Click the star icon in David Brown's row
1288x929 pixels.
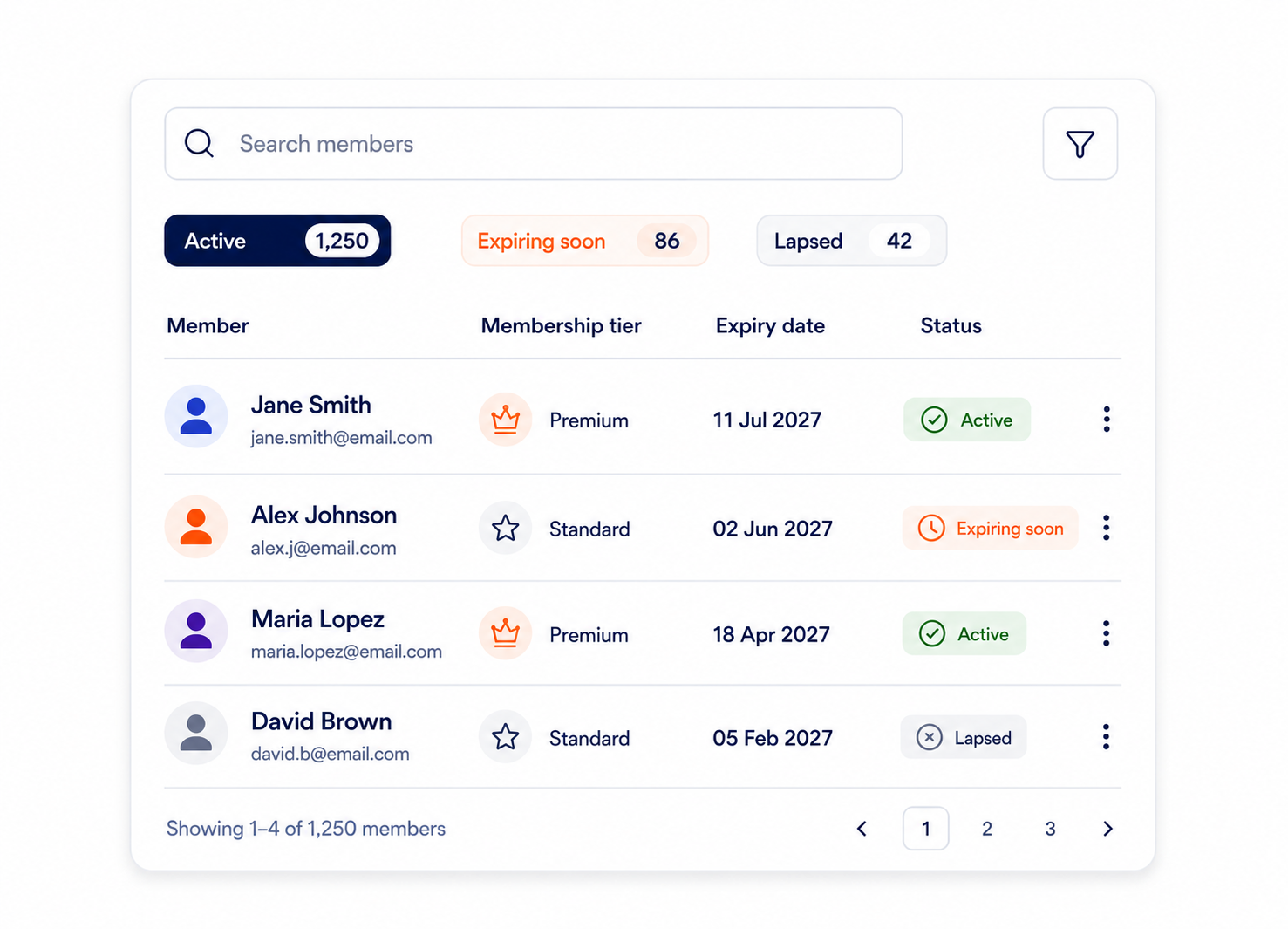tap(505, 737)
